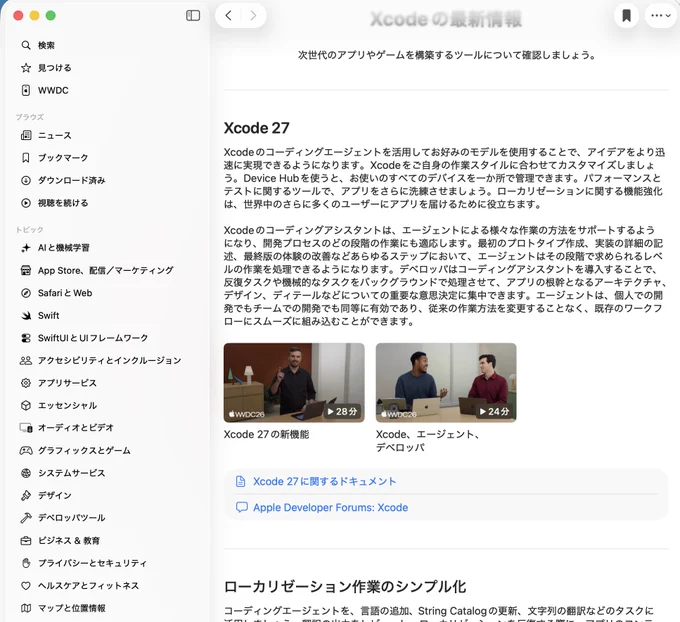The width and height of the screenshot is (680, 622).
Task: Click the ローカリゼーション作業のシンプル化 heading
Action: (x=345, y=586)
